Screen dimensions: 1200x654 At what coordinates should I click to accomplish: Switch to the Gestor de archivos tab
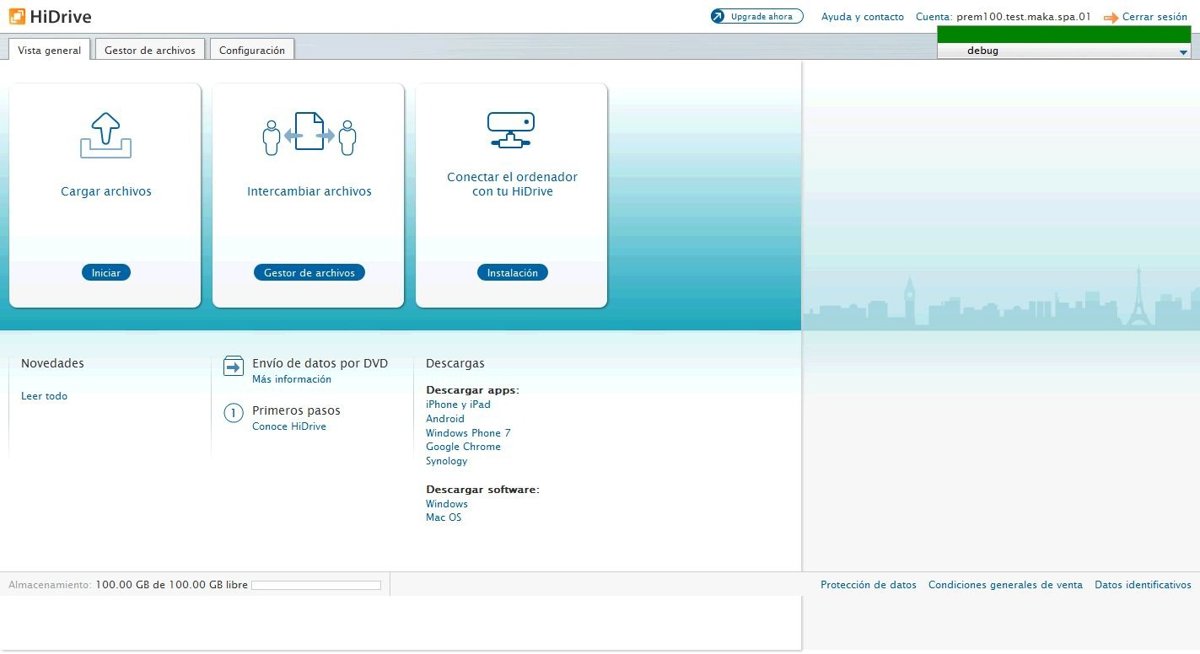click(150, 50)
